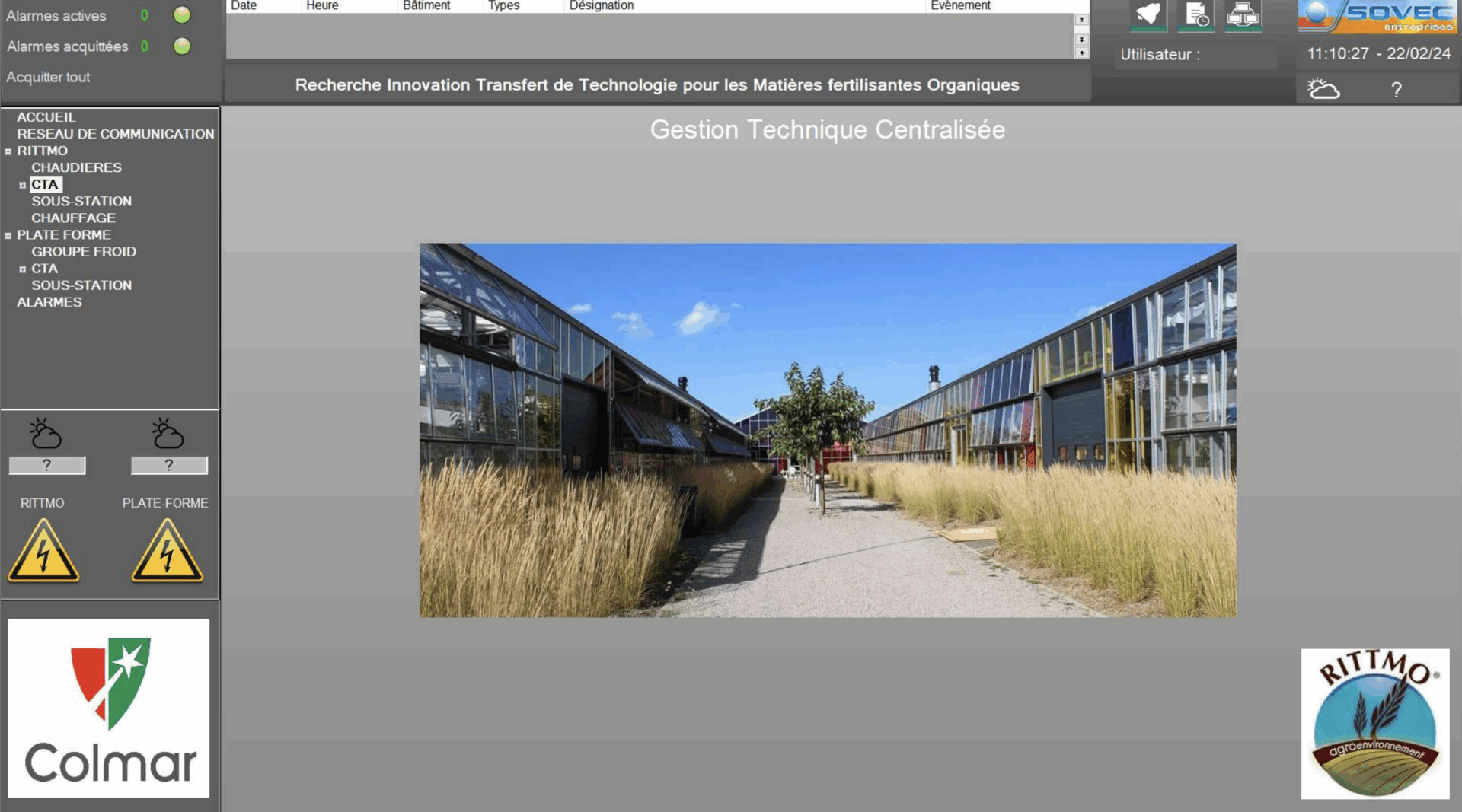Click the PLATE-FORME electrical hazard warning icon
The width and height of the screenshot is (1462, 812).
pyautogui.click(x=167, y=551)
